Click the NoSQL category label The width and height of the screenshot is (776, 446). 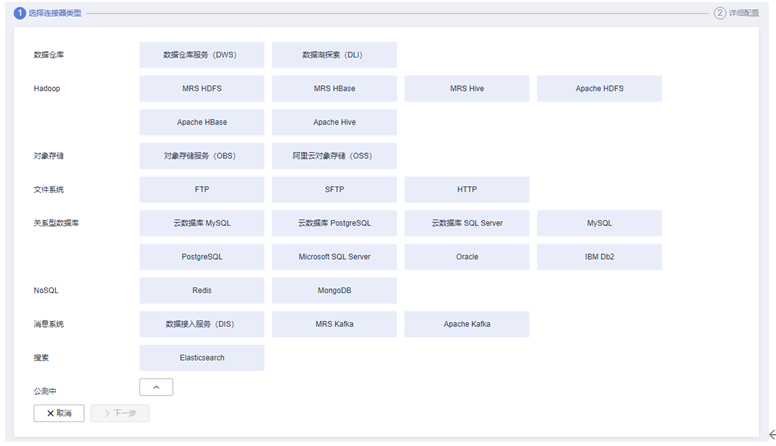pyautogui.click(x=46, y=291)
